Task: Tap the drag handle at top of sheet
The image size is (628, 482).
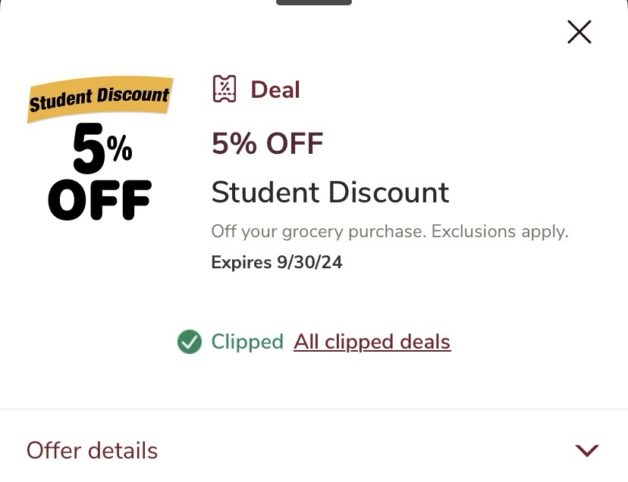Action: [313, 2]
